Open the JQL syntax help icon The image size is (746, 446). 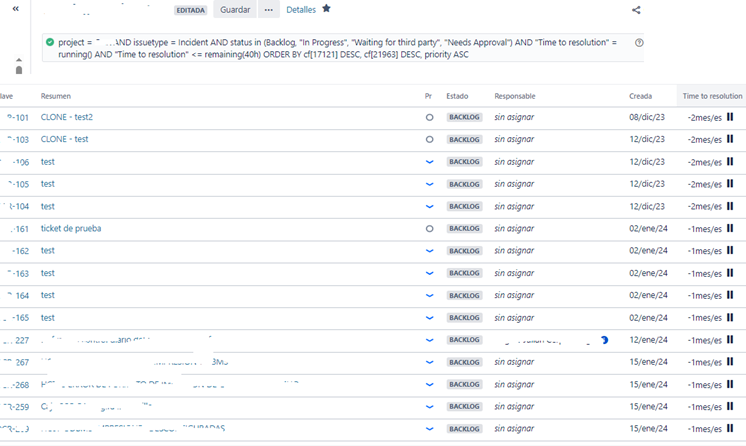[x=639, y=42]
